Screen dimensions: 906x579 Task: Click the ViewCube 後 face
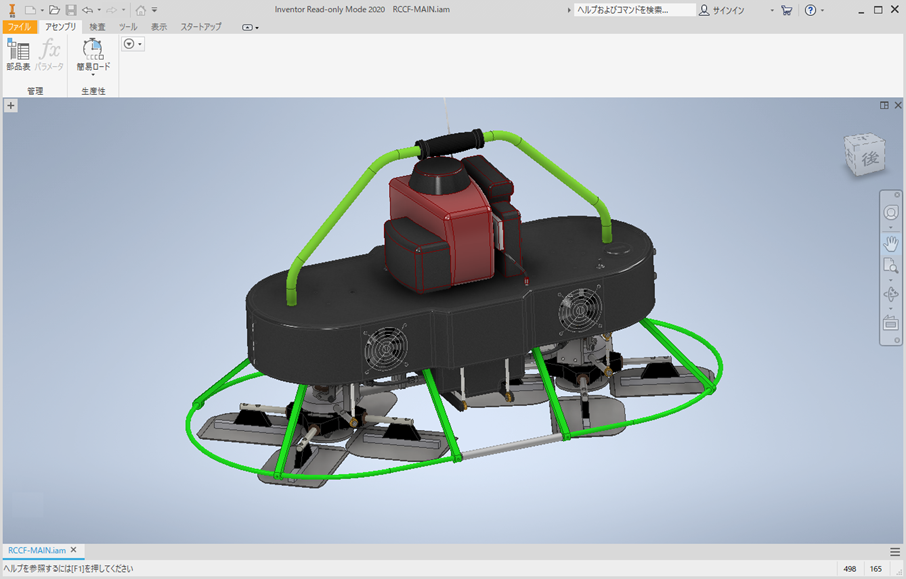(869, 158)
